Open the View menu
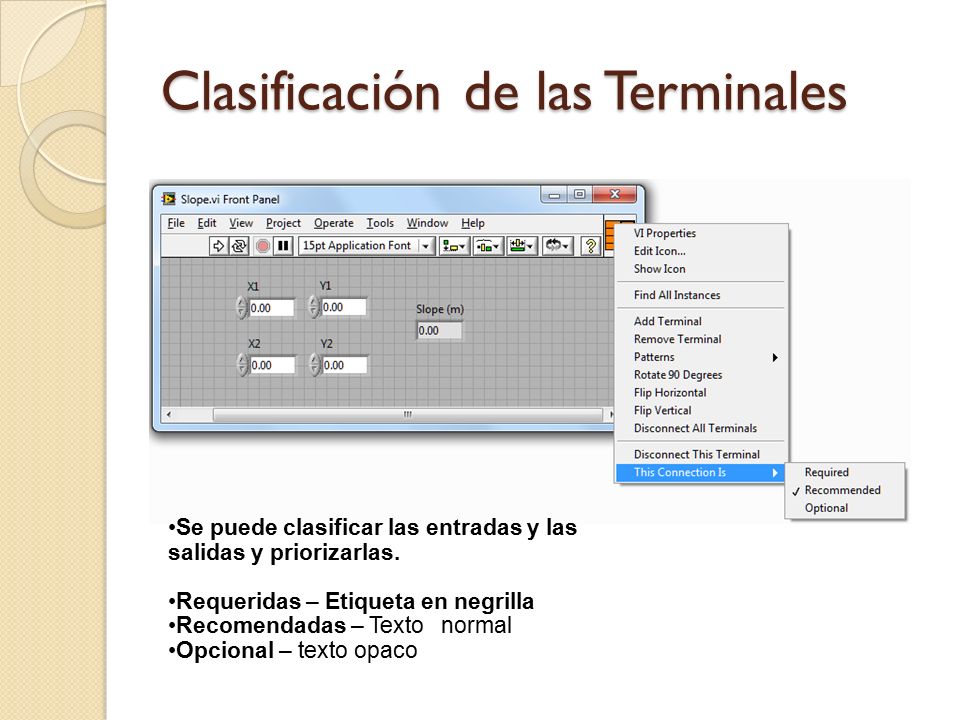The width and height of the screenshot is (960, 720). click(x=241, y=223)
